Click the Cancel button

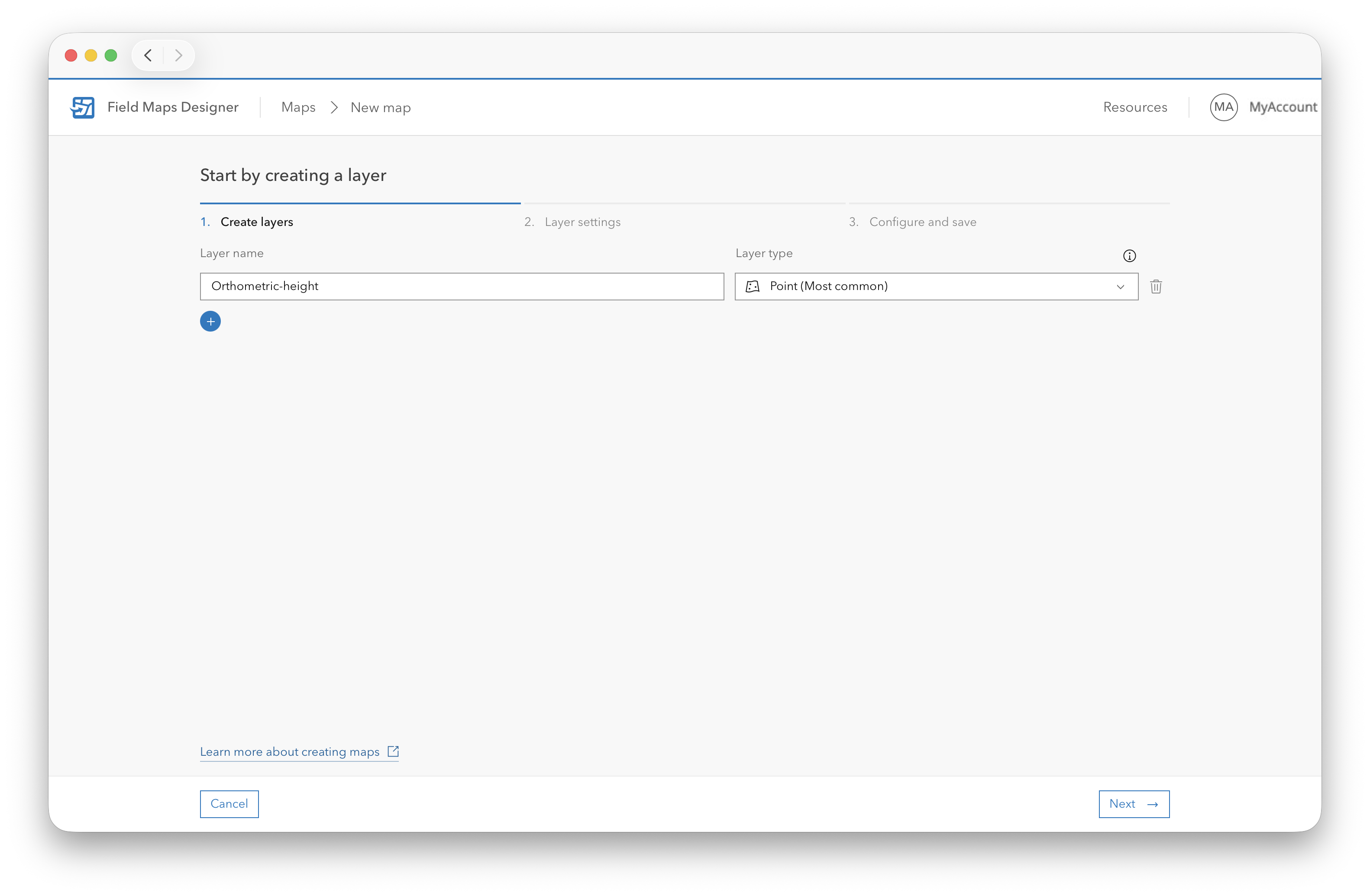[229, 804]
